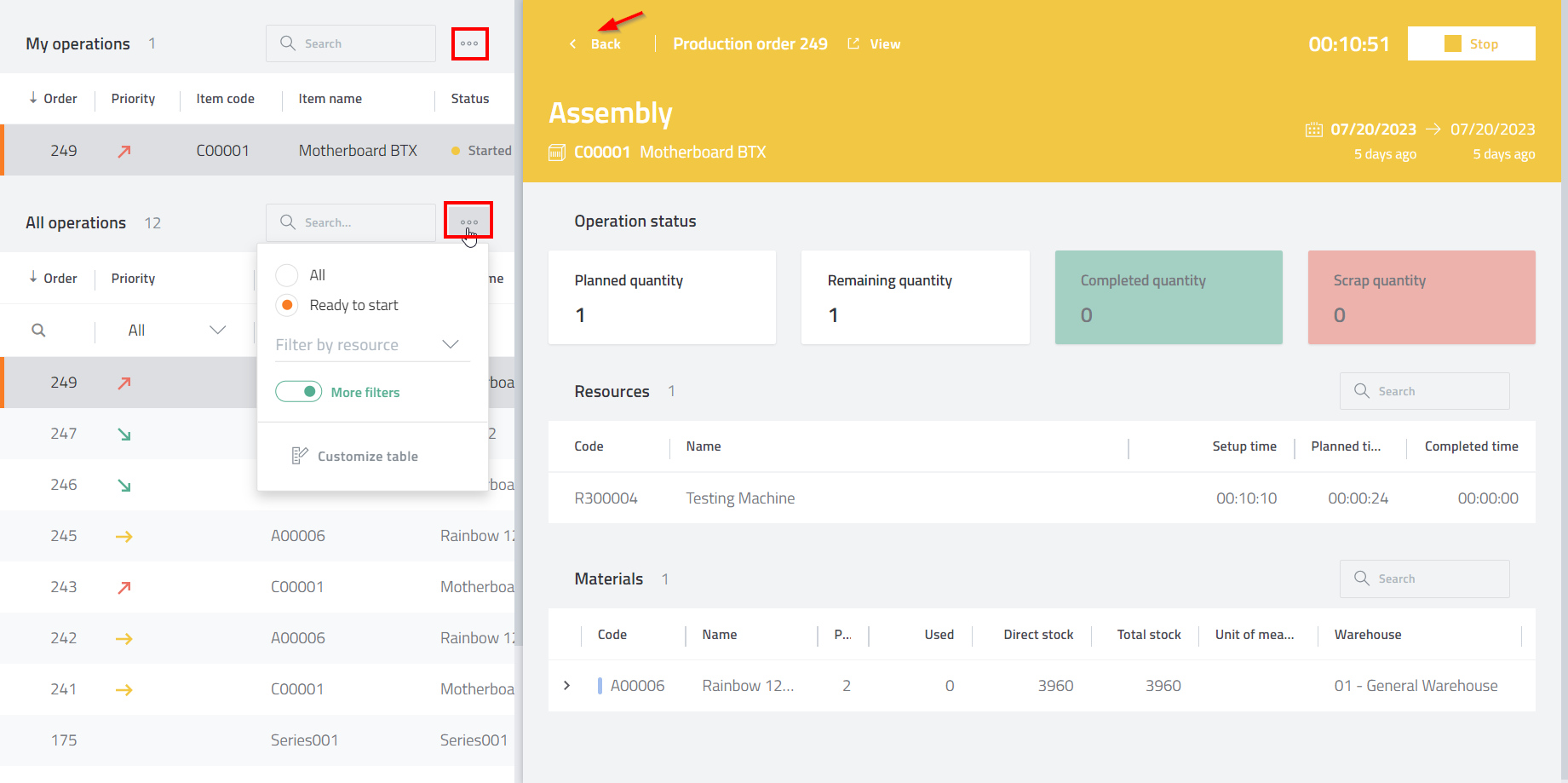Sort My operations by Item code column
1568x783 pixels.
coord(225,99)
